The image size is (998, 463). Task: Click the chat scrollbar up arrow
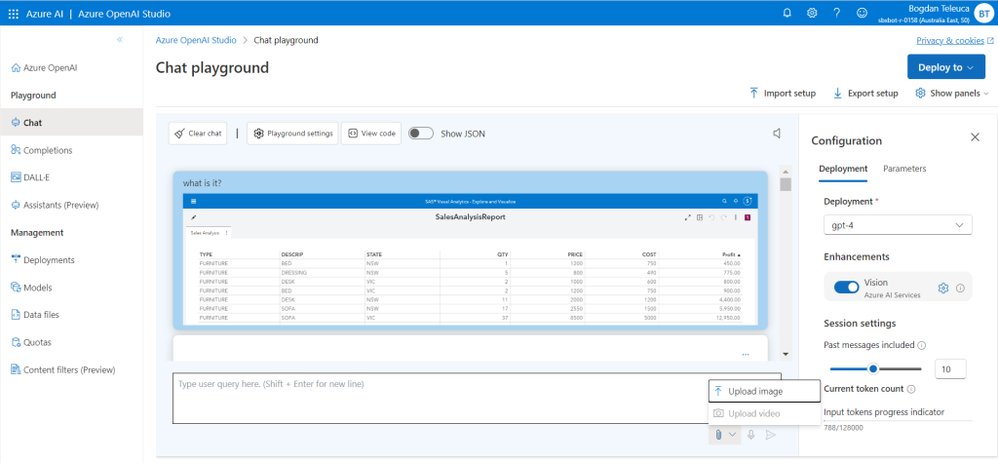click(x=786, y=172)
